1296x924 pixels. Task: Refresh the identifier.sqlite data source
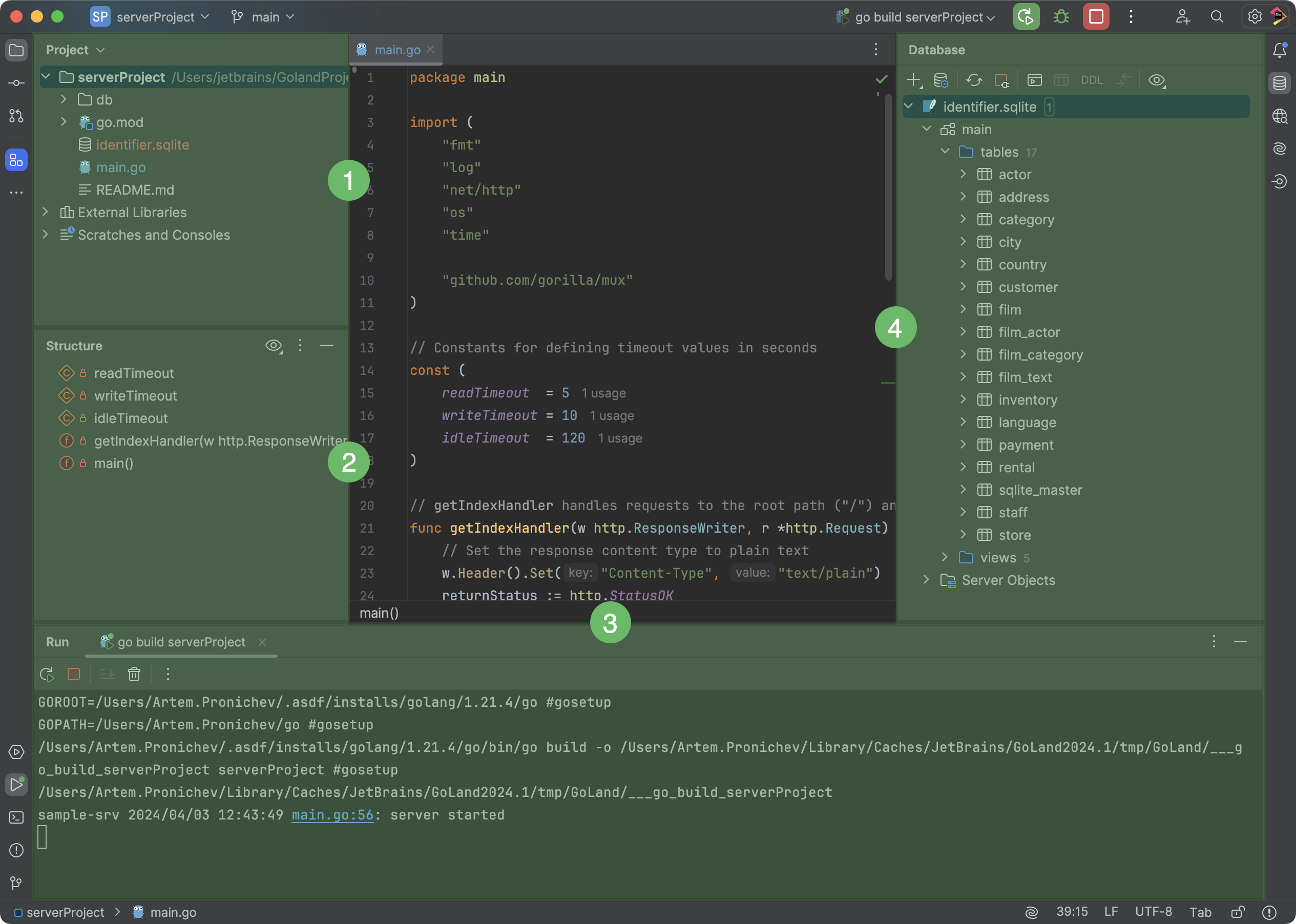[x=974, y=80]
